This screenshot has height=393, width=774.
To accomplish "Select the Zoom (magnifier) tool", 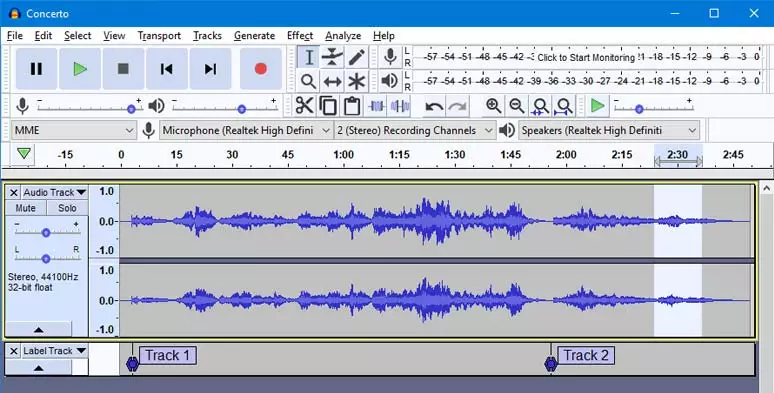I will click(309, 81).
